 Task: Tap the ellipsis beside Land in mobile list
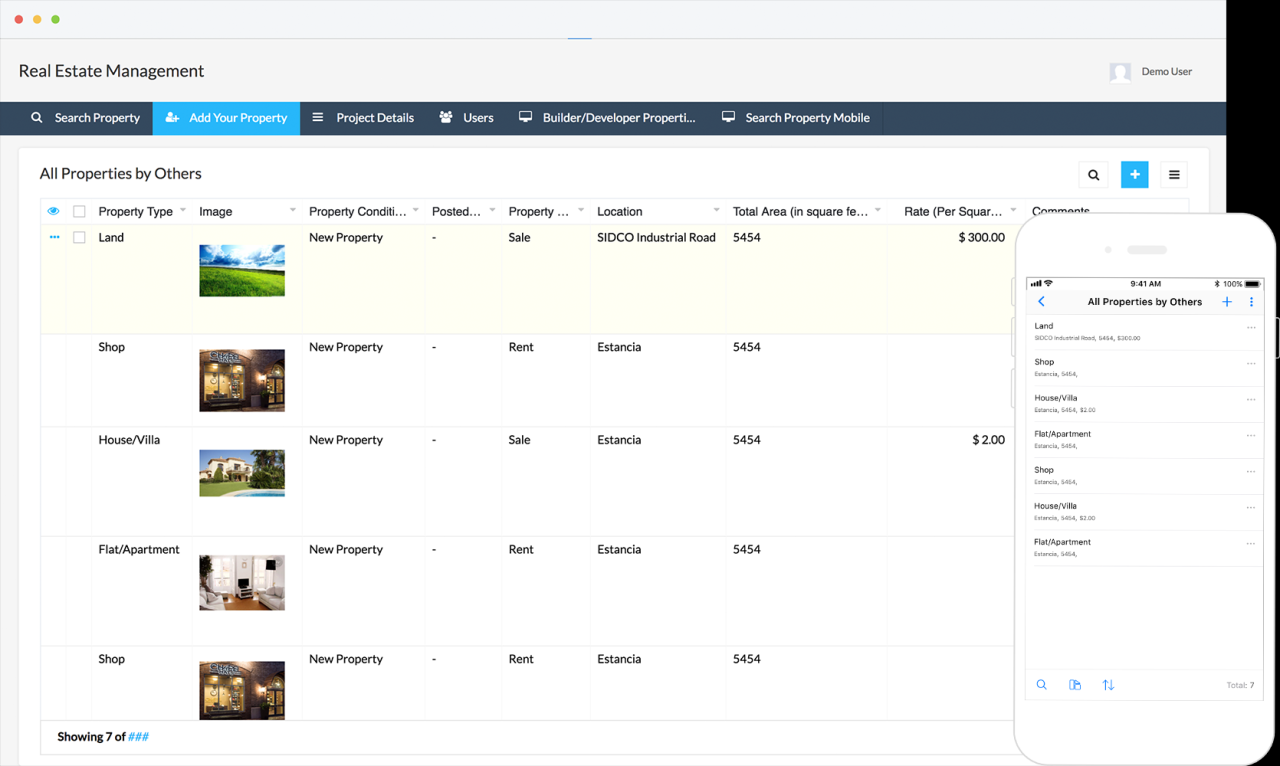pyautogui.click(x=1251, y=328)
